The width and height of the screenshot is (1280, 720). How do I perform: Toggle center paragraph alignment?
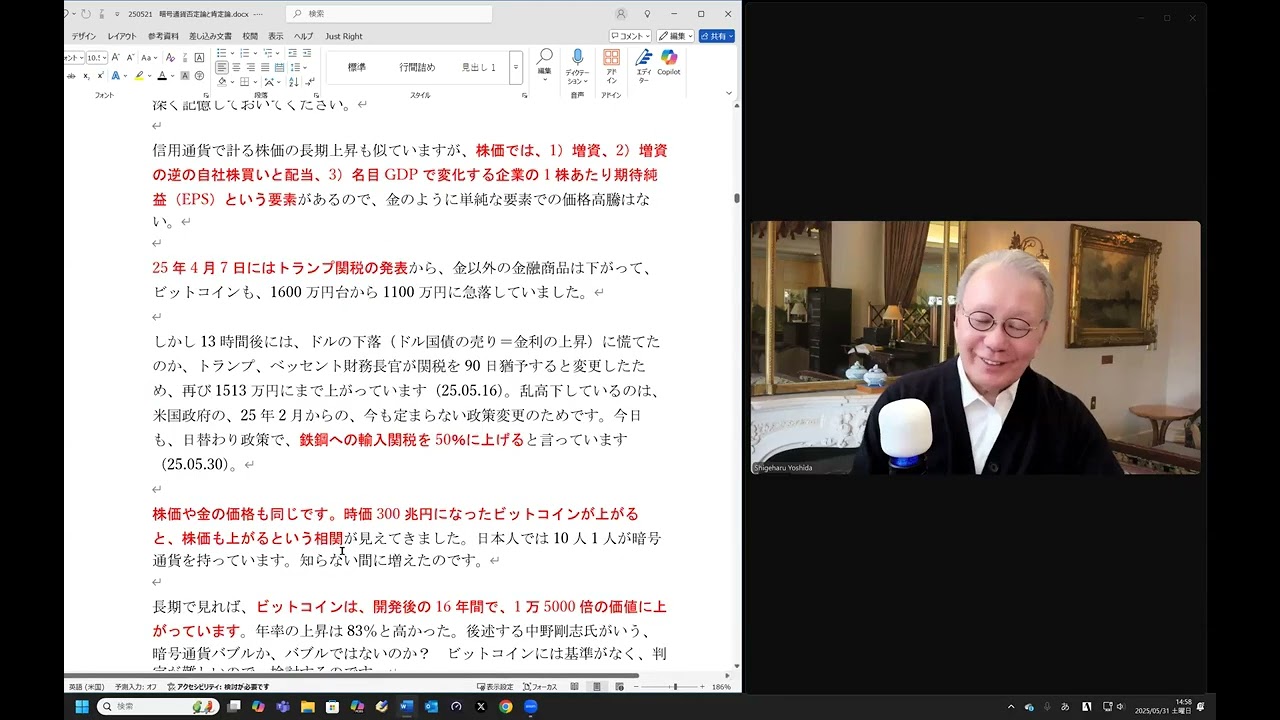[234, 67]
